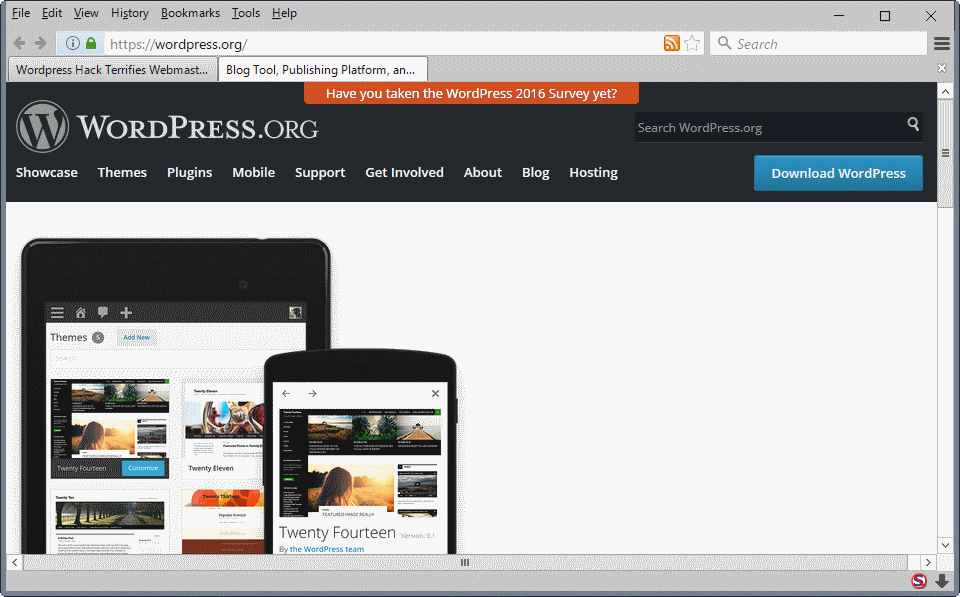This screenshot has height=597, width=960.
Task: Open the History menu
Action: (130, 13)
